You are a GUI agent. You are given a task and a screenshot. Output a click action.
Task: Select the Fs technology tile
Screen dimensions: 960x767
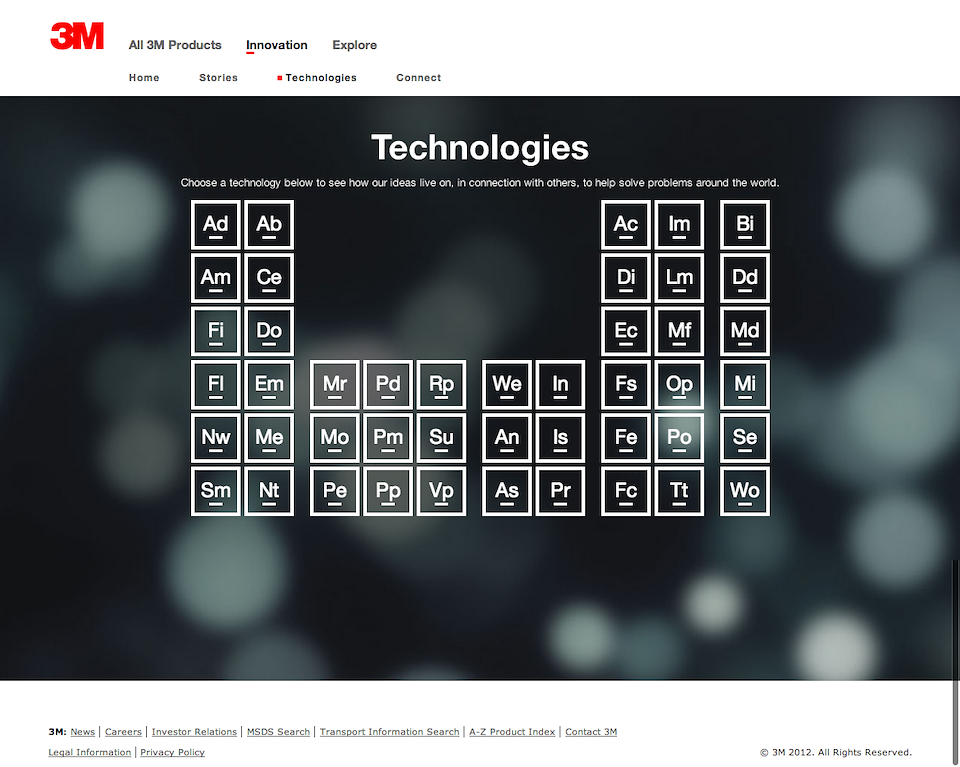click(x=626, y=384)
